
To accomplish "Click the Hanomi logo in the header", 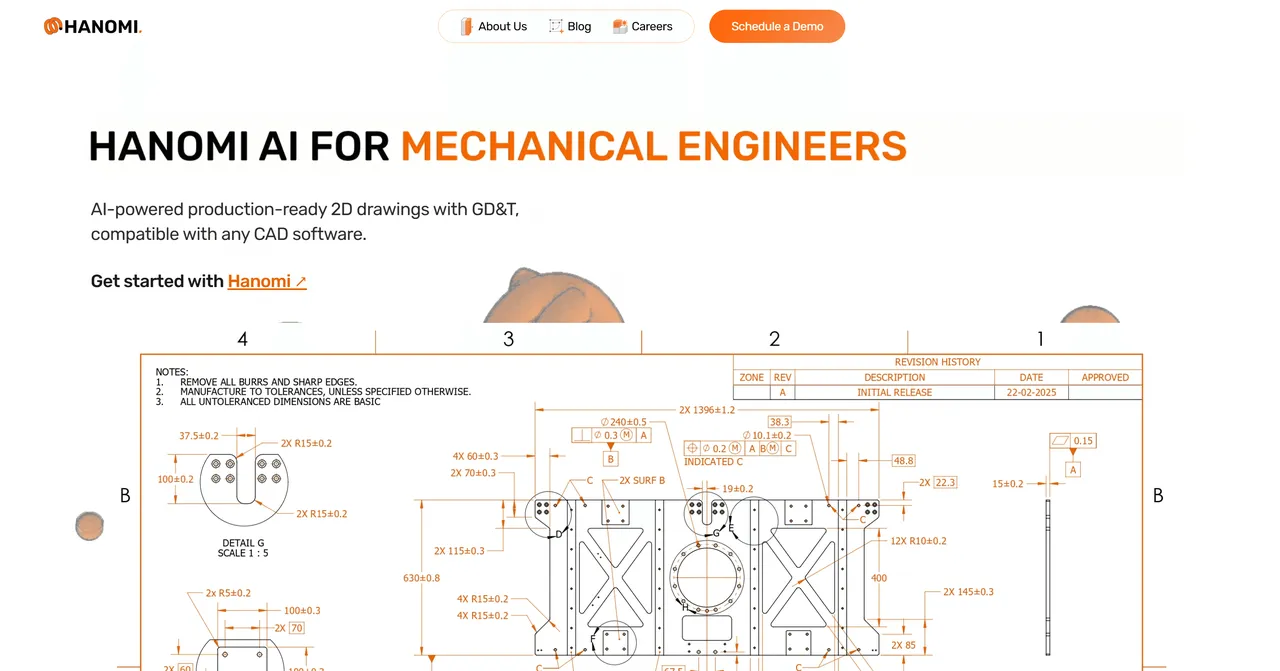I will click(x=93, y=26).
